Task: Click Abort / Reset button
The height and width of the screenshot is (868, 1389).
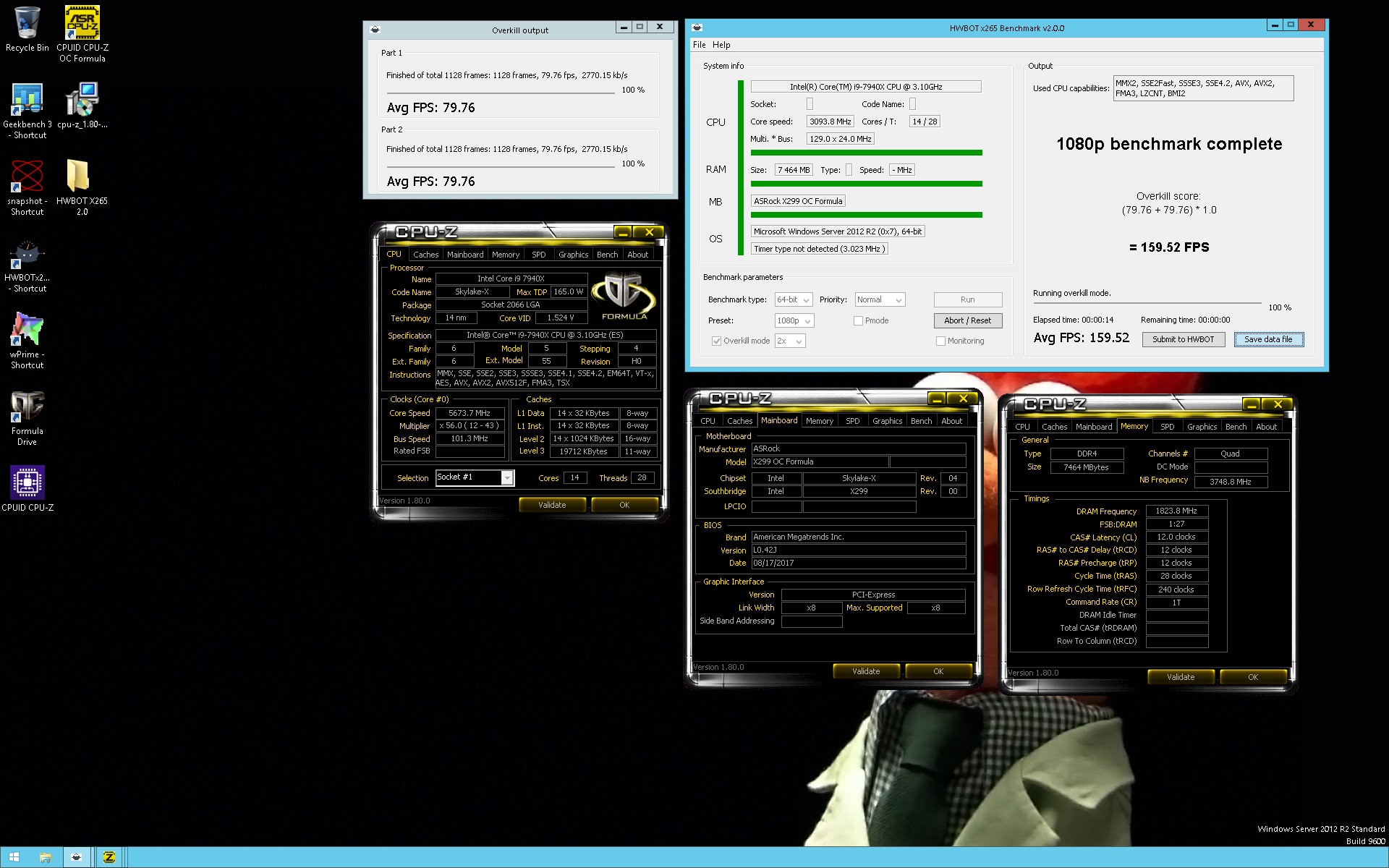Action: click(967, 320)
